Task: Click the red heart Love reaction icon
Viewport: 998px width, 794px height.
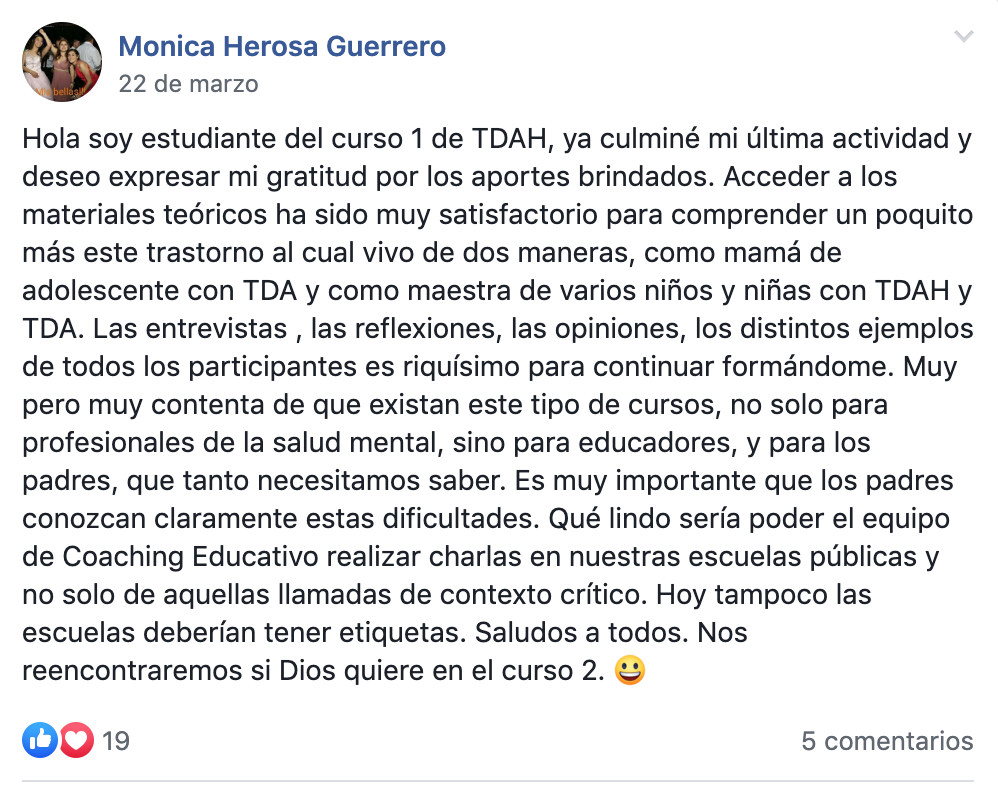Action: coord(76,740)
